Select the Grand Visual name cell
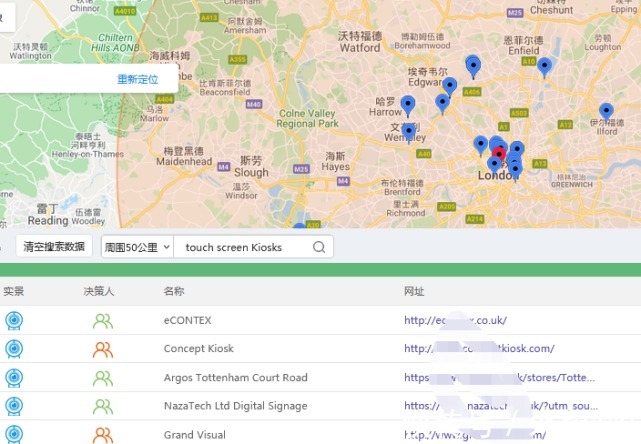 pos(195,435)
